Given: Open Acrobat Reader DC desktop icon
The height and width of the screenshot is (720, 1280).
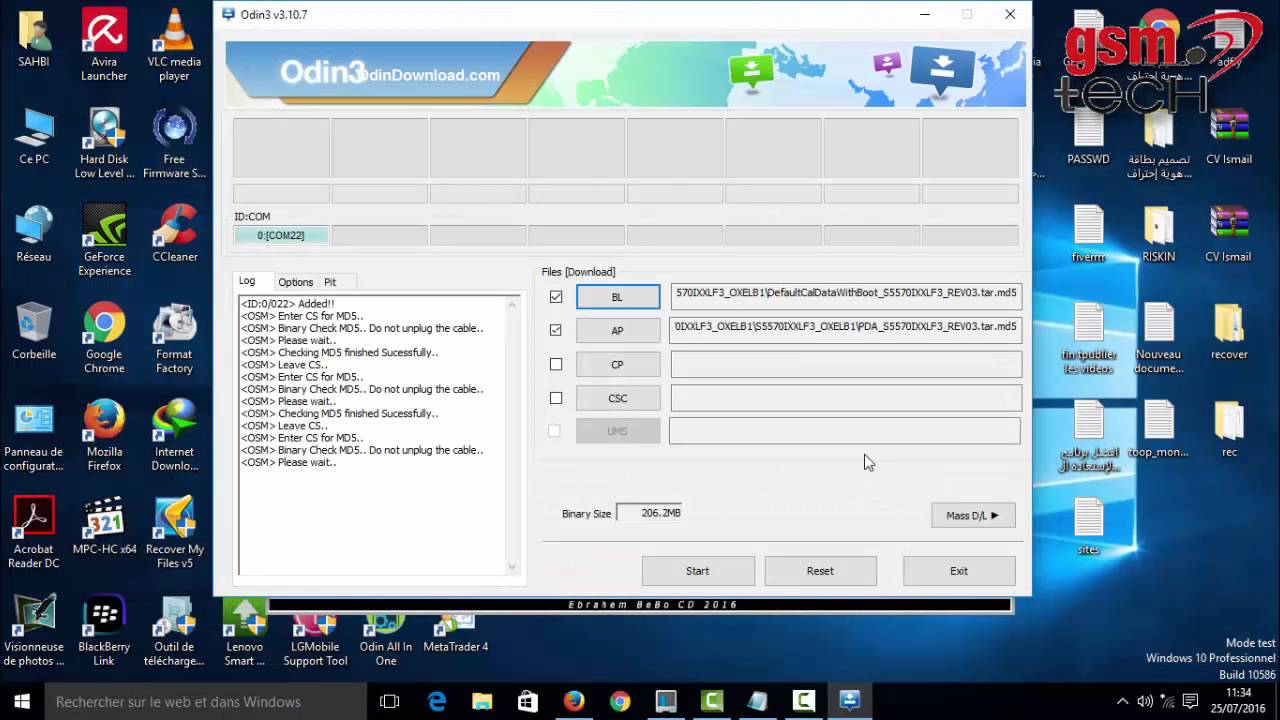Looking at the screenshot, I should [34, 533].
